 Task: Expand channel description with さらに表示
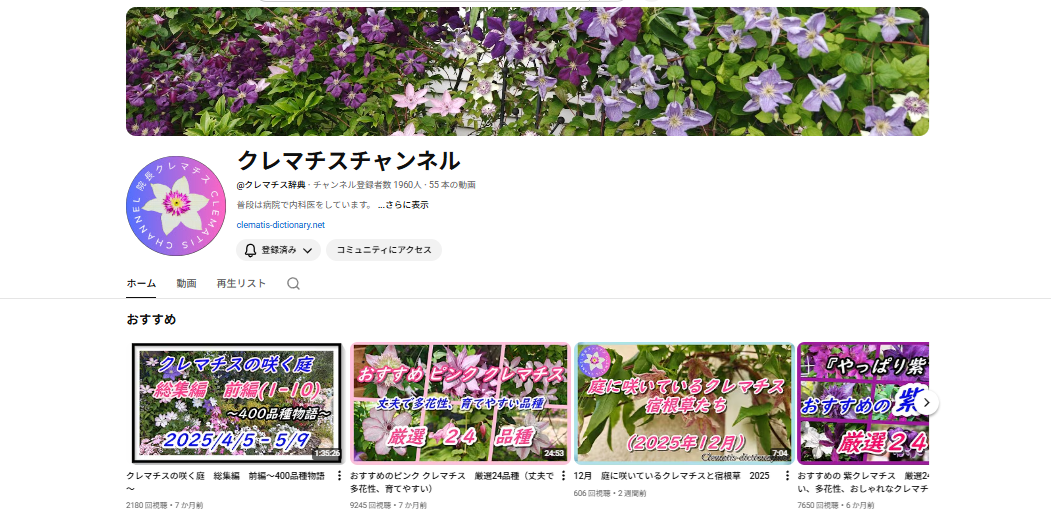403,205
